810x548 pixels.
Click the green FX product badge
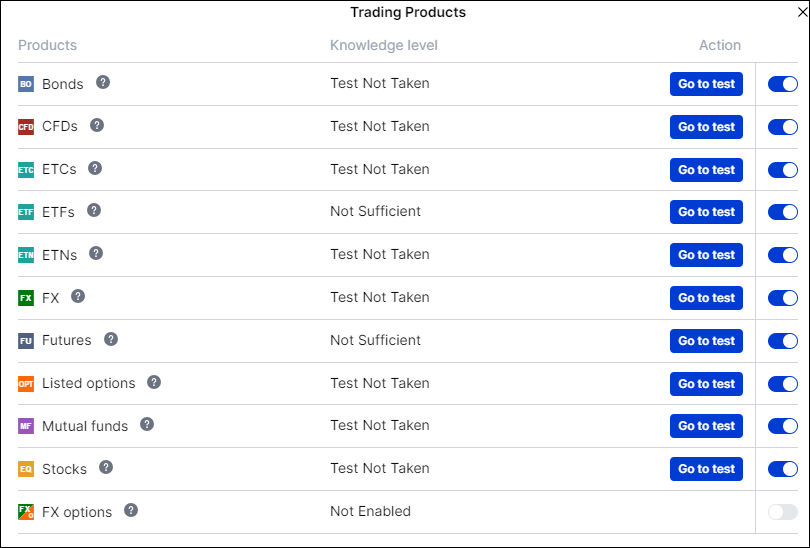click(26, 298)
